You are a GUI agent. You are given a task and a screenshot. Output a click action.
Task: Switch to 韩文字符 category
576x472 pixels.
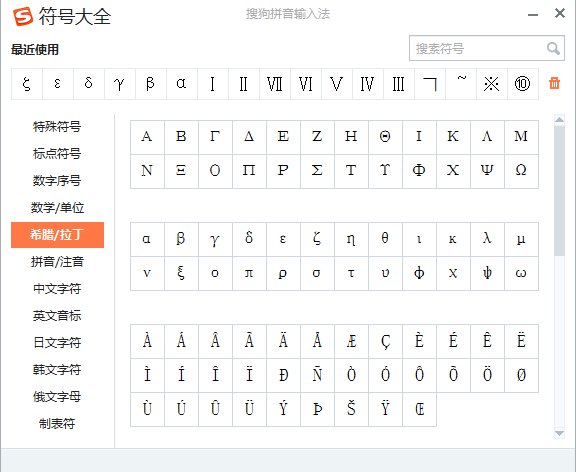[57, 370]
